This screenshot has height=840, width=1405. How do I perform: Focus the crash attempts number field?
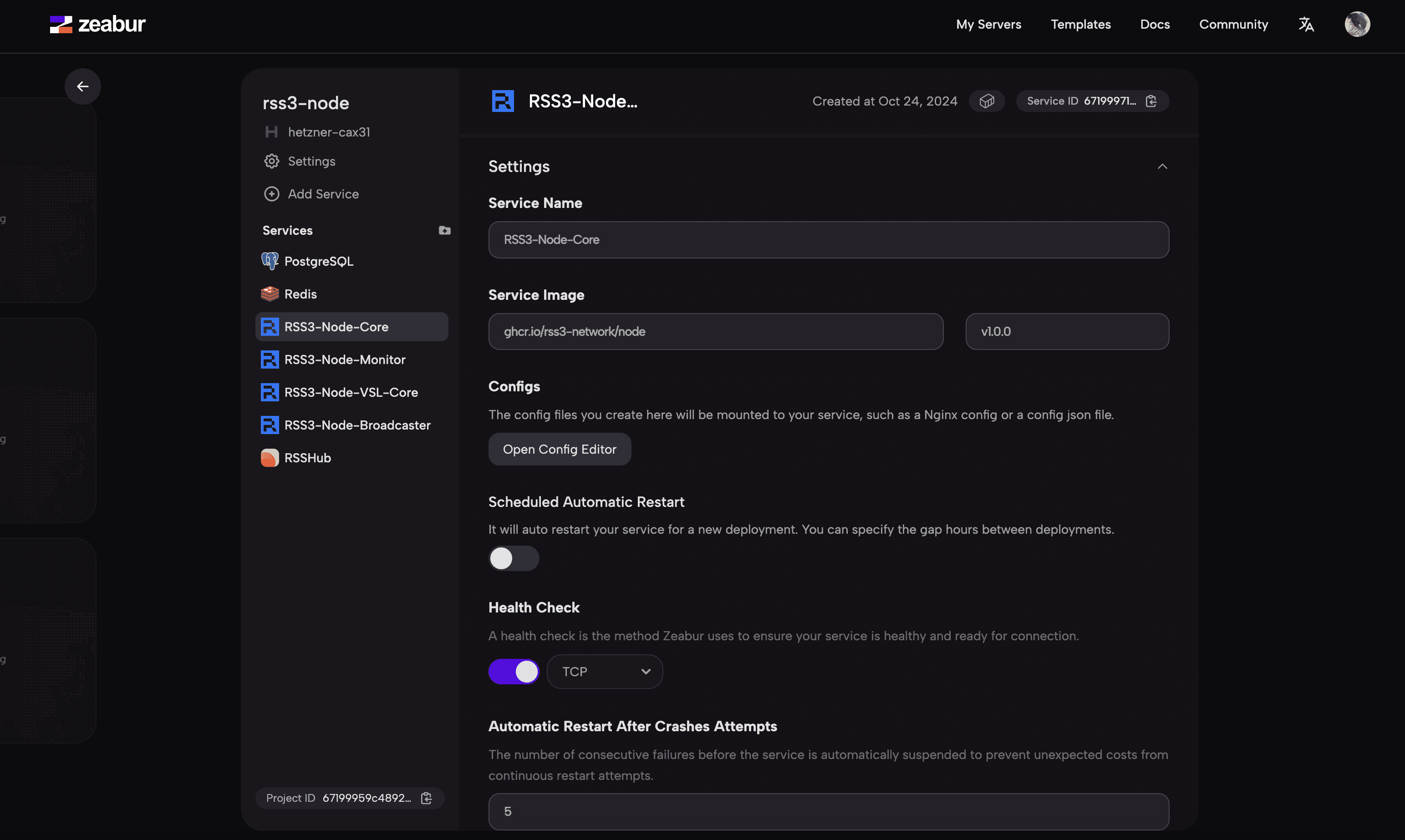(x=829, y=812)
